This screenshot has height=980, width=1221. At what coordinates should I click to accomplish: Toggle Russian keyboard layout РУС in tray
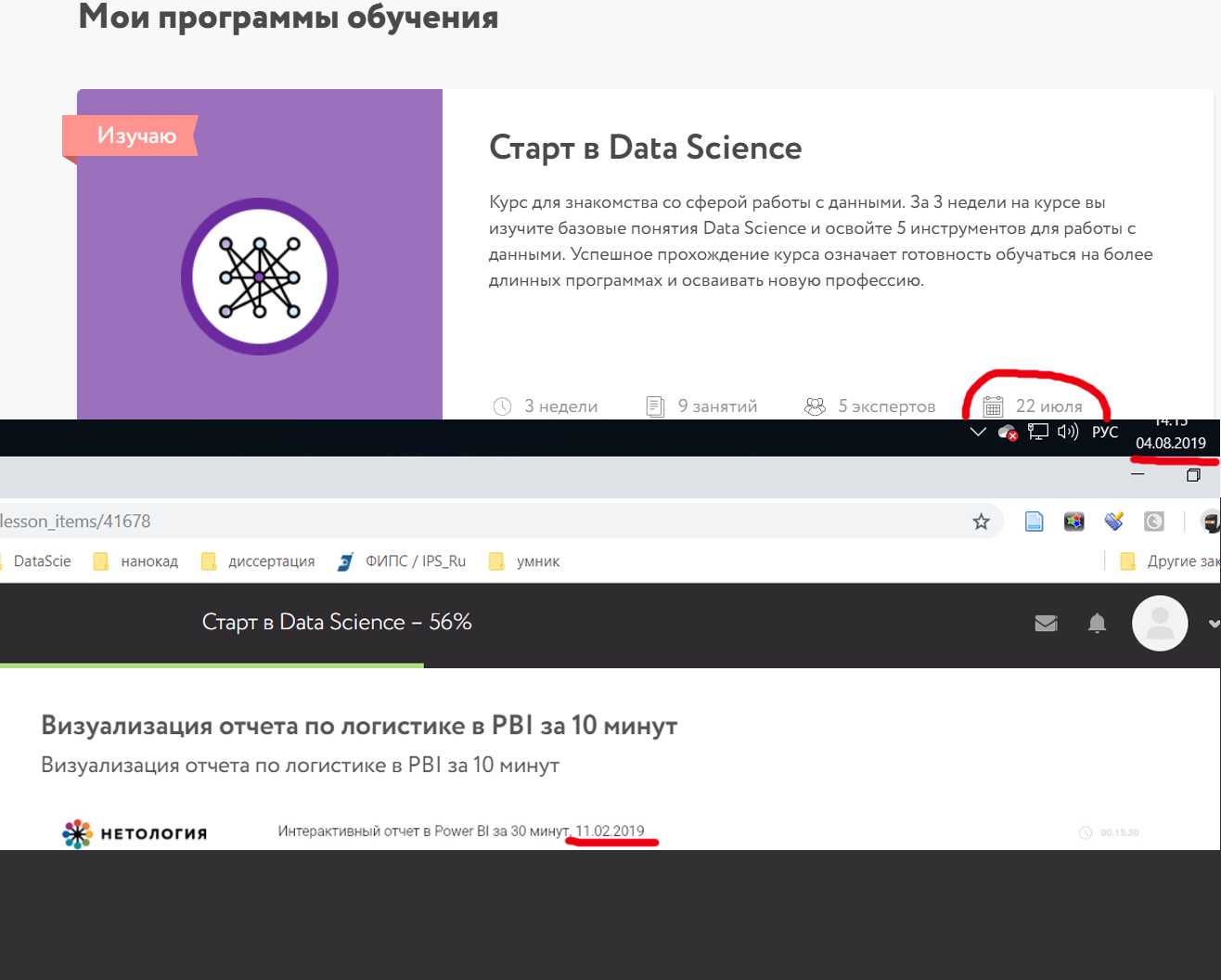(1105, 432)
